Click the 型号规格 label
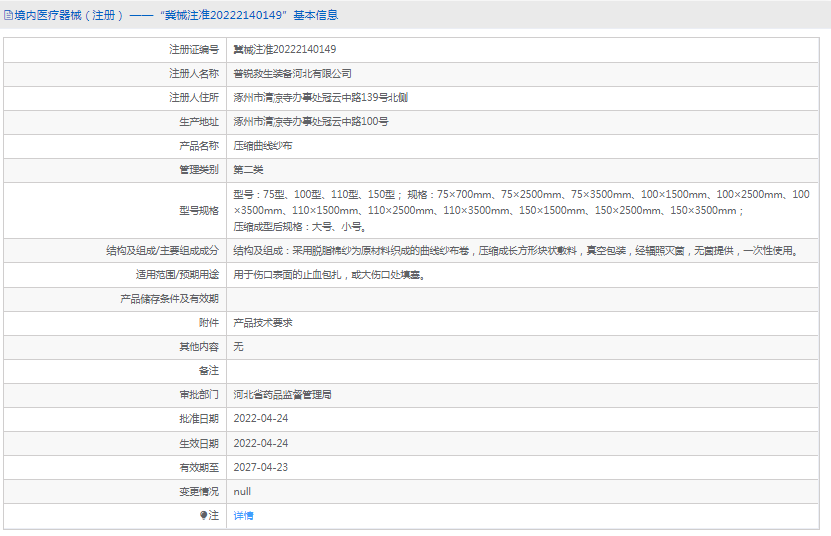 tap(199, 211)
